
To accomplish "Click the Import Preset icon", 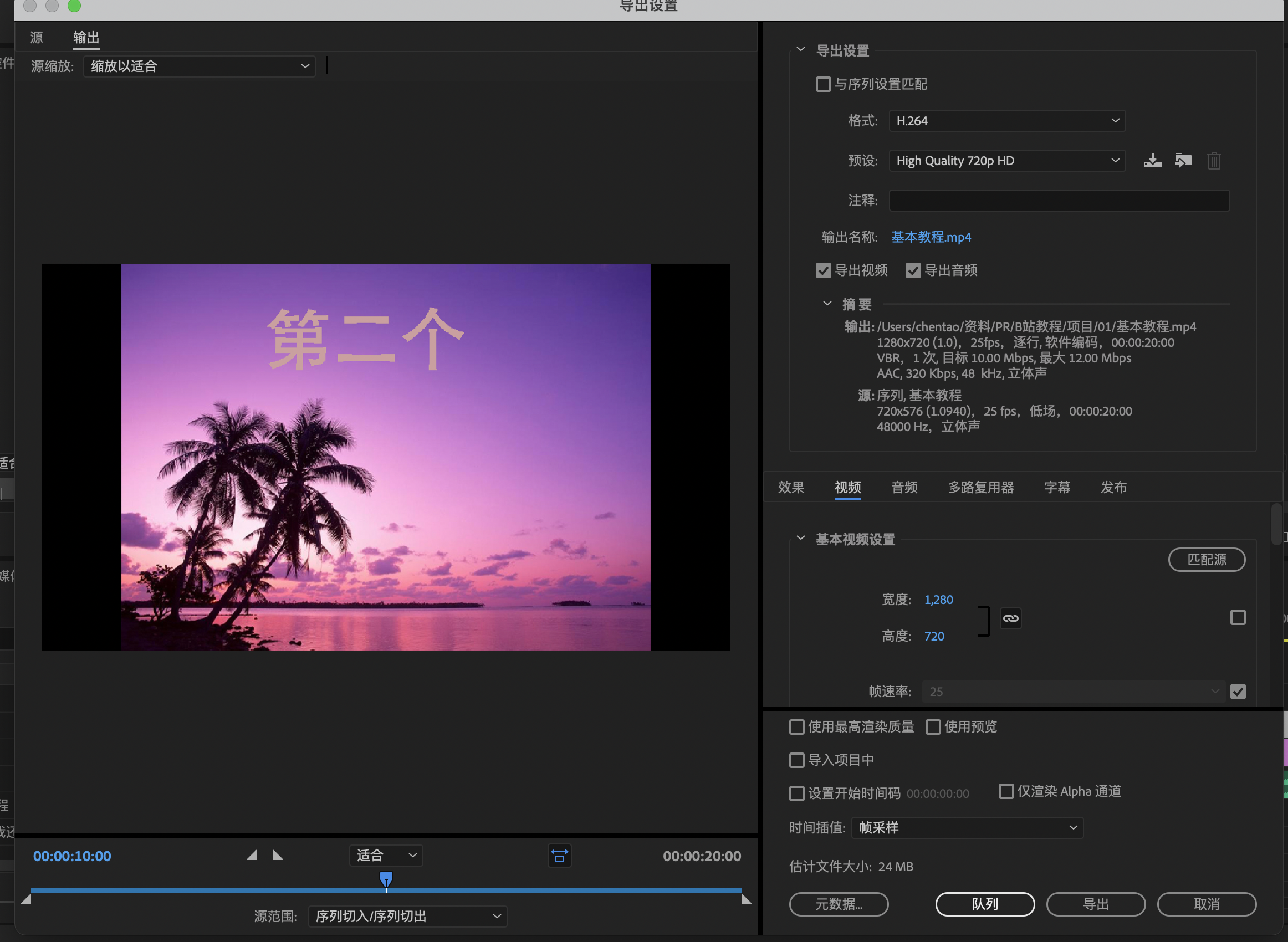I will pyautogui.click(x=1183, y=161).
